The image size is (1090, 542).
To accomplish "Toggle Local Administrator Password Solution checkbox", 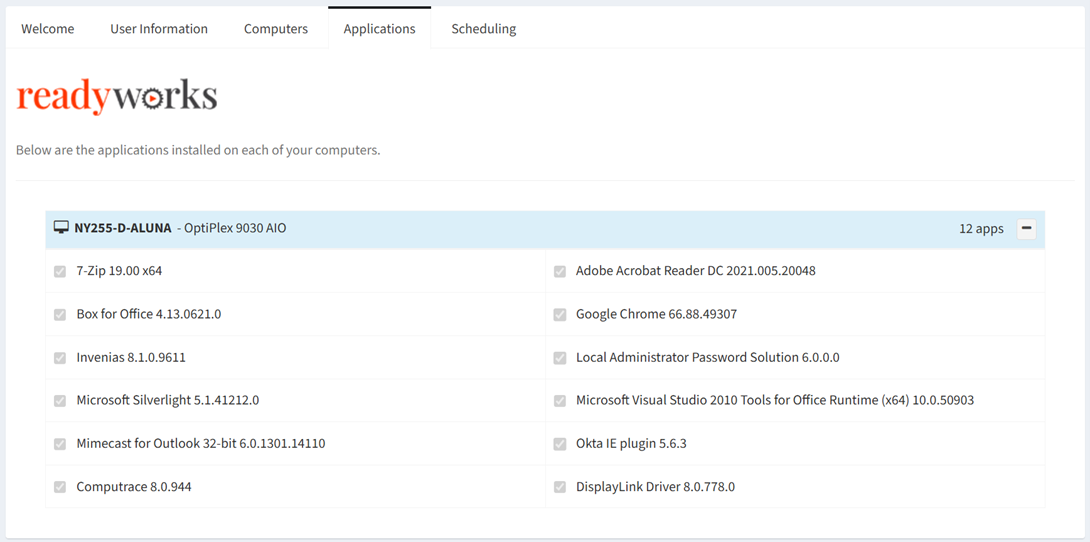I will click(x=560, y=357).
